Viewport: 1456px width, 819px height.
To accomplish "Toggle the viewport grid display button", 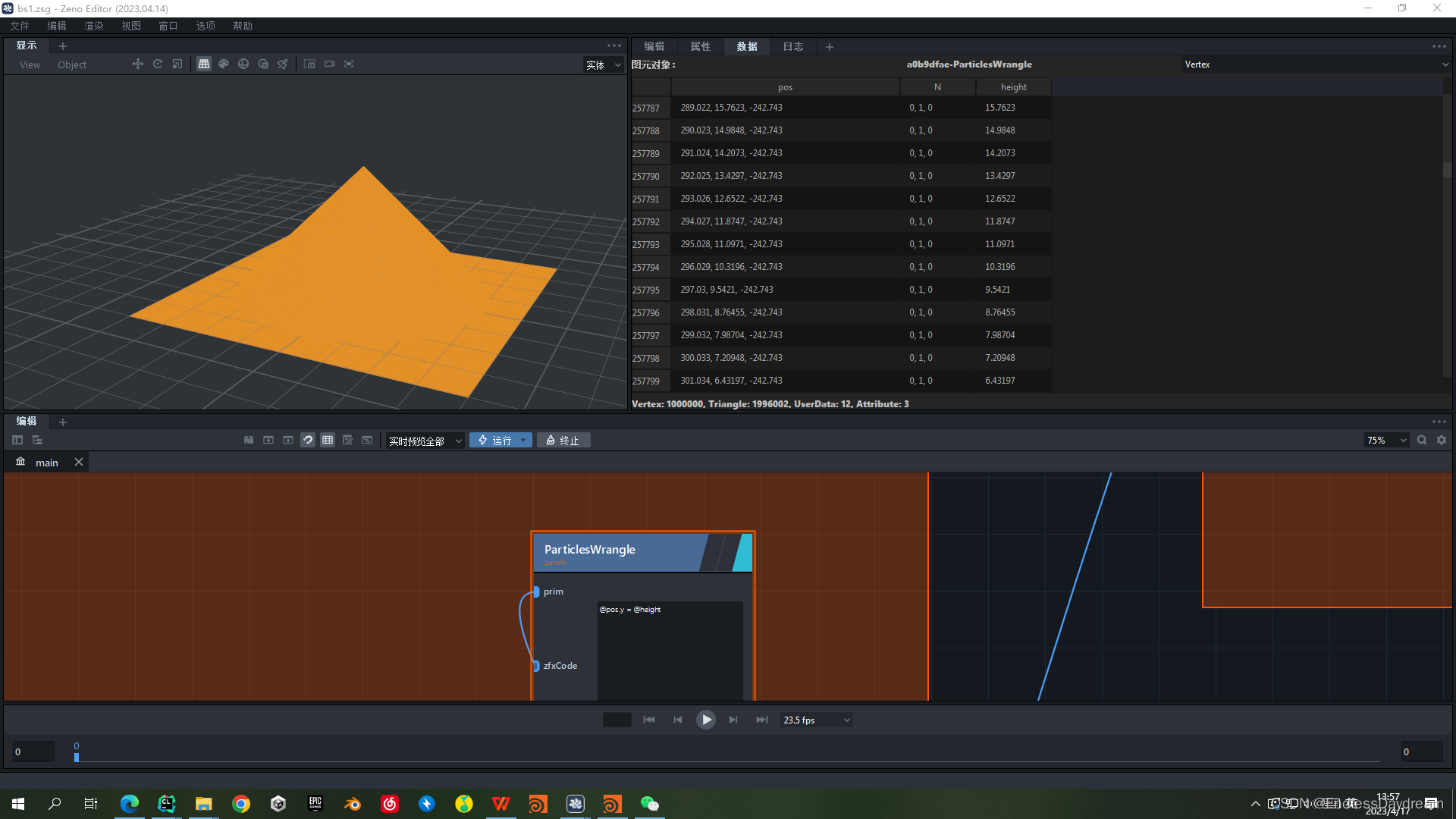I will click(x=204, y=64).
